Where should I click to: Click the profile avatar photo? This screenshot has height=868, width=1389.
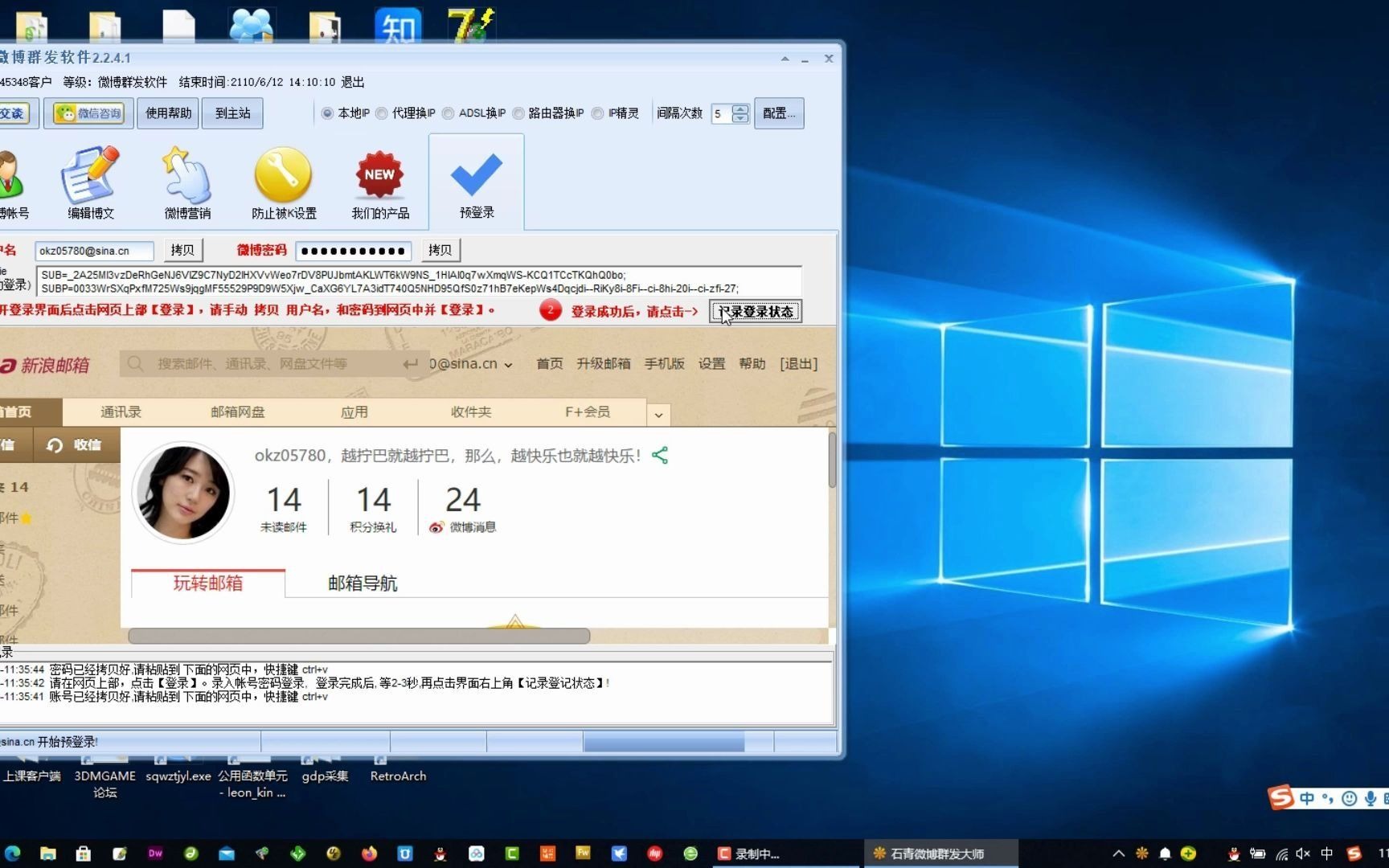(x=183, y=492)
